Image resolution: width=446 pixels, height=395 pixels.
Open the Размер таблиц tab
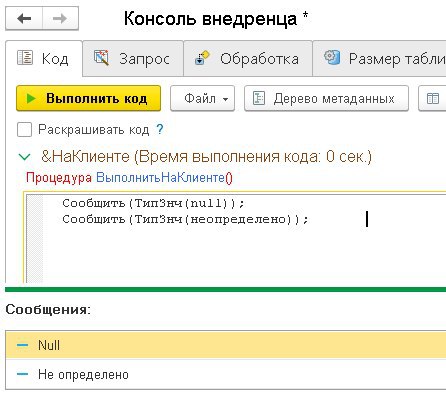[380, 59]
